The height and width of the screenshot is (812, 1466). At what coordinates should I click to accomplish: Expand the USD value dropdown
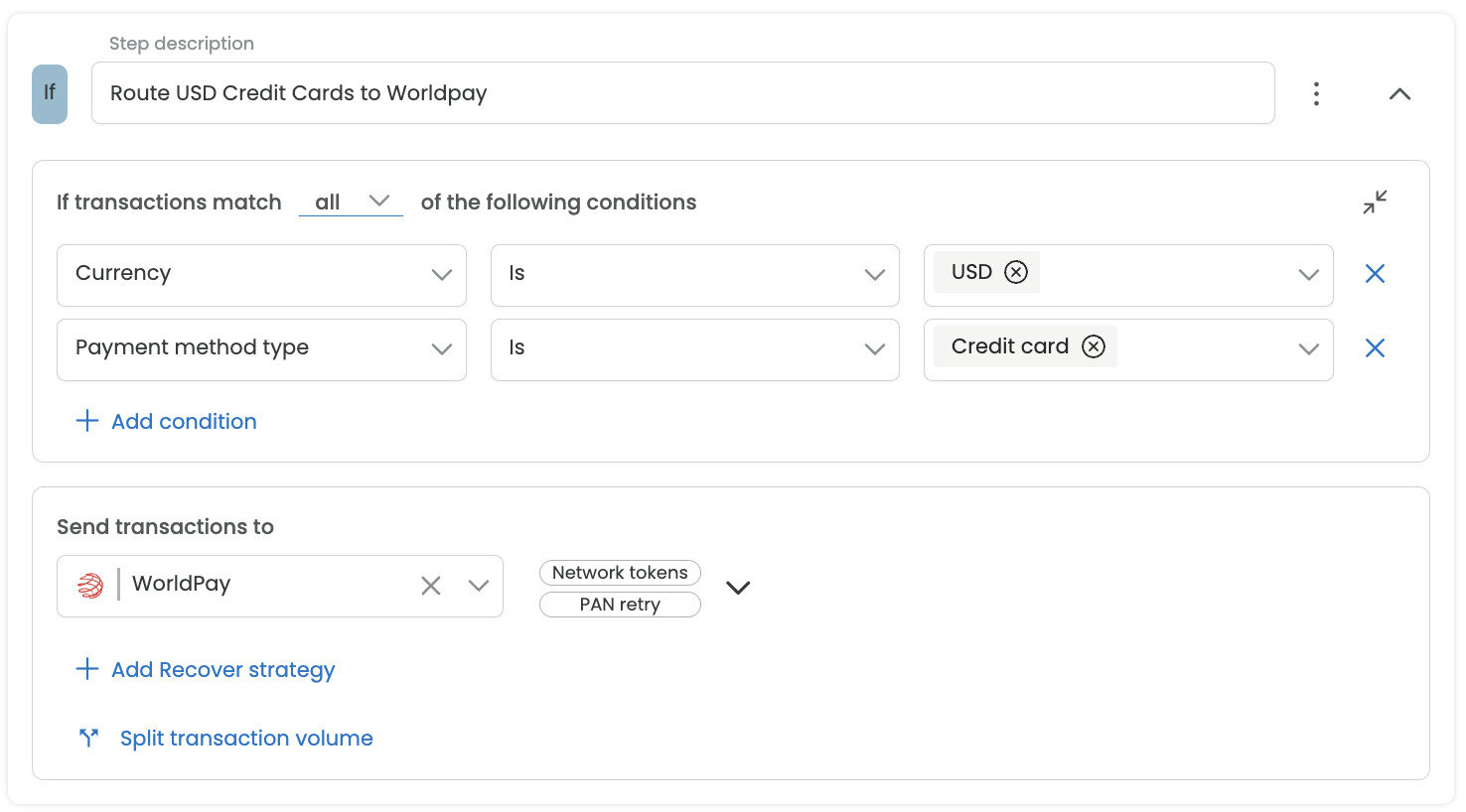(x=1308, y=275)
